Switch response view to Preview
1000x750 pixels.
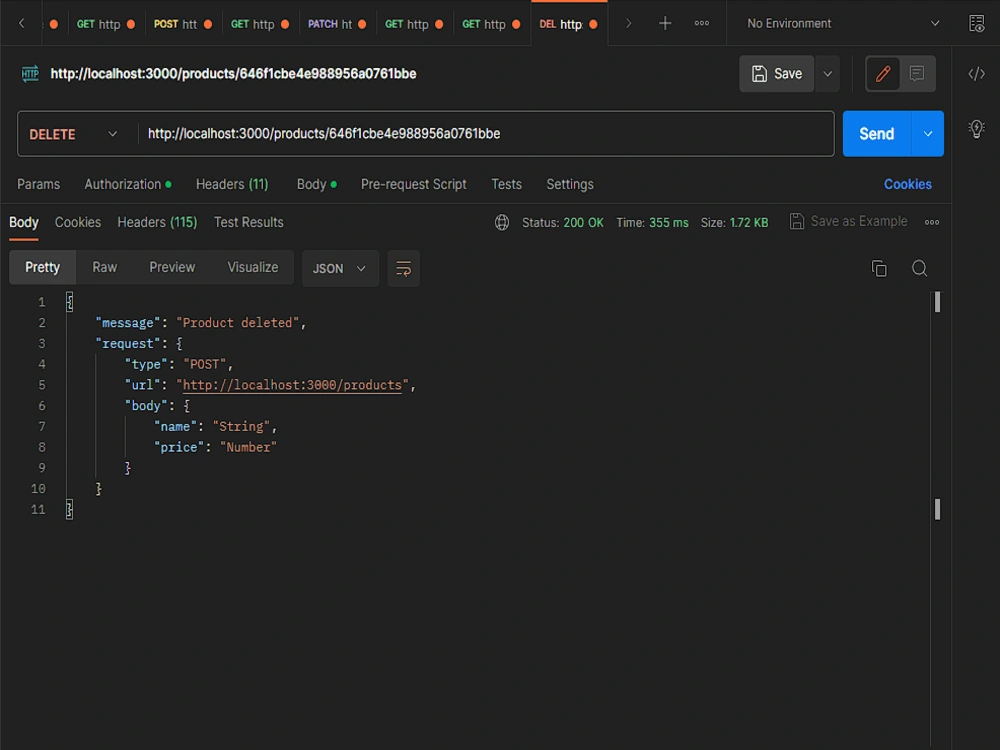pyautogui.click(x=171, y=267)
